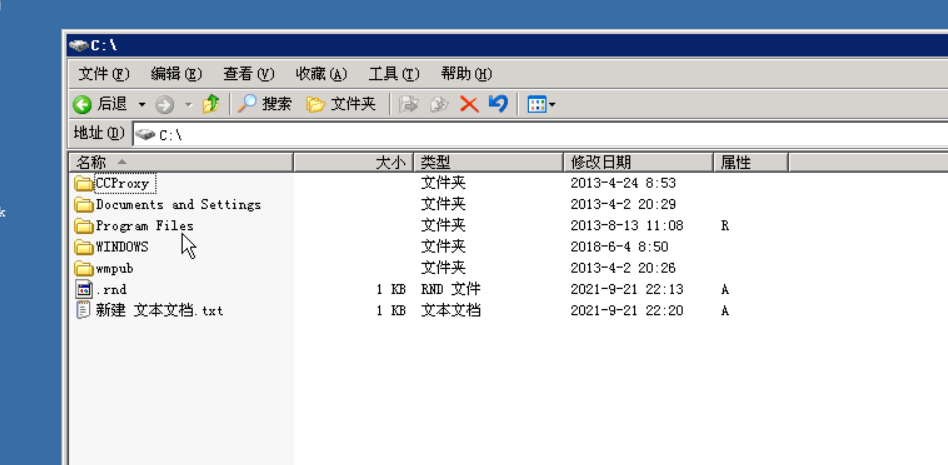Select the 新建 文本文档.txt file icon
This screenshot has width=948, height=465.
pyautogui.click(x=83, y=310)
